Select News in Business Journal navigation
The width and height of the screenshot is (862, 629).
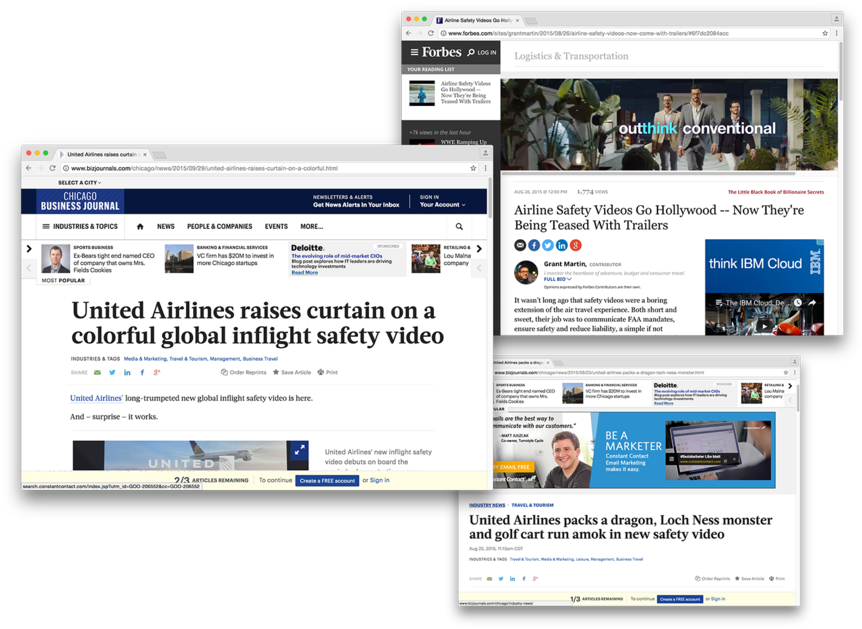(x=165, y=227)
